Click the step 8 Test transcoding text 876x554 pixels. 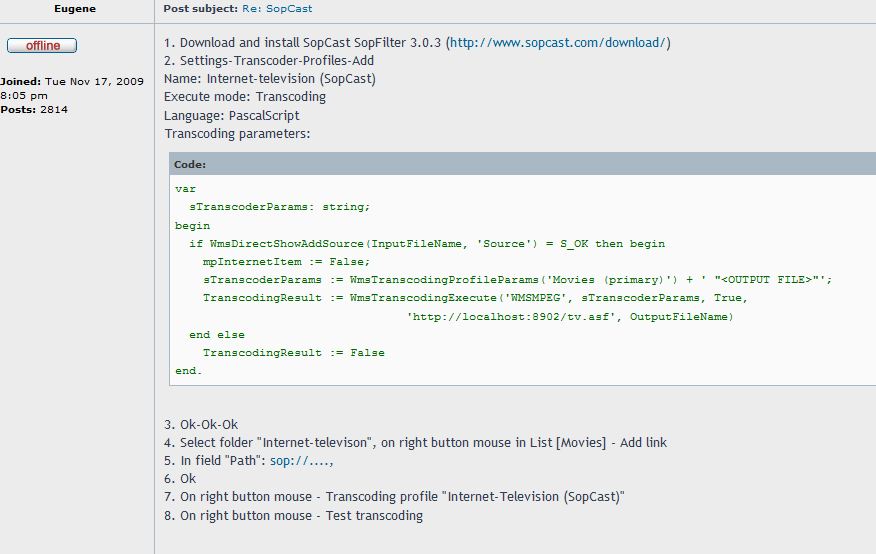[293, 515]
